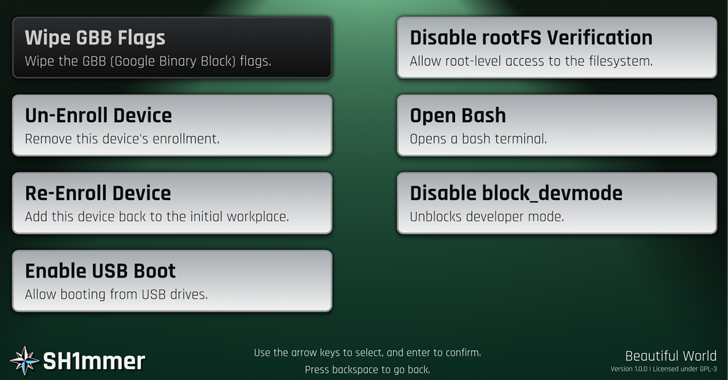Click 'Wipe the GBB (Google Binary Block) flags' text
This screenshot has height=380, width=728.
[x=148, y=61]
